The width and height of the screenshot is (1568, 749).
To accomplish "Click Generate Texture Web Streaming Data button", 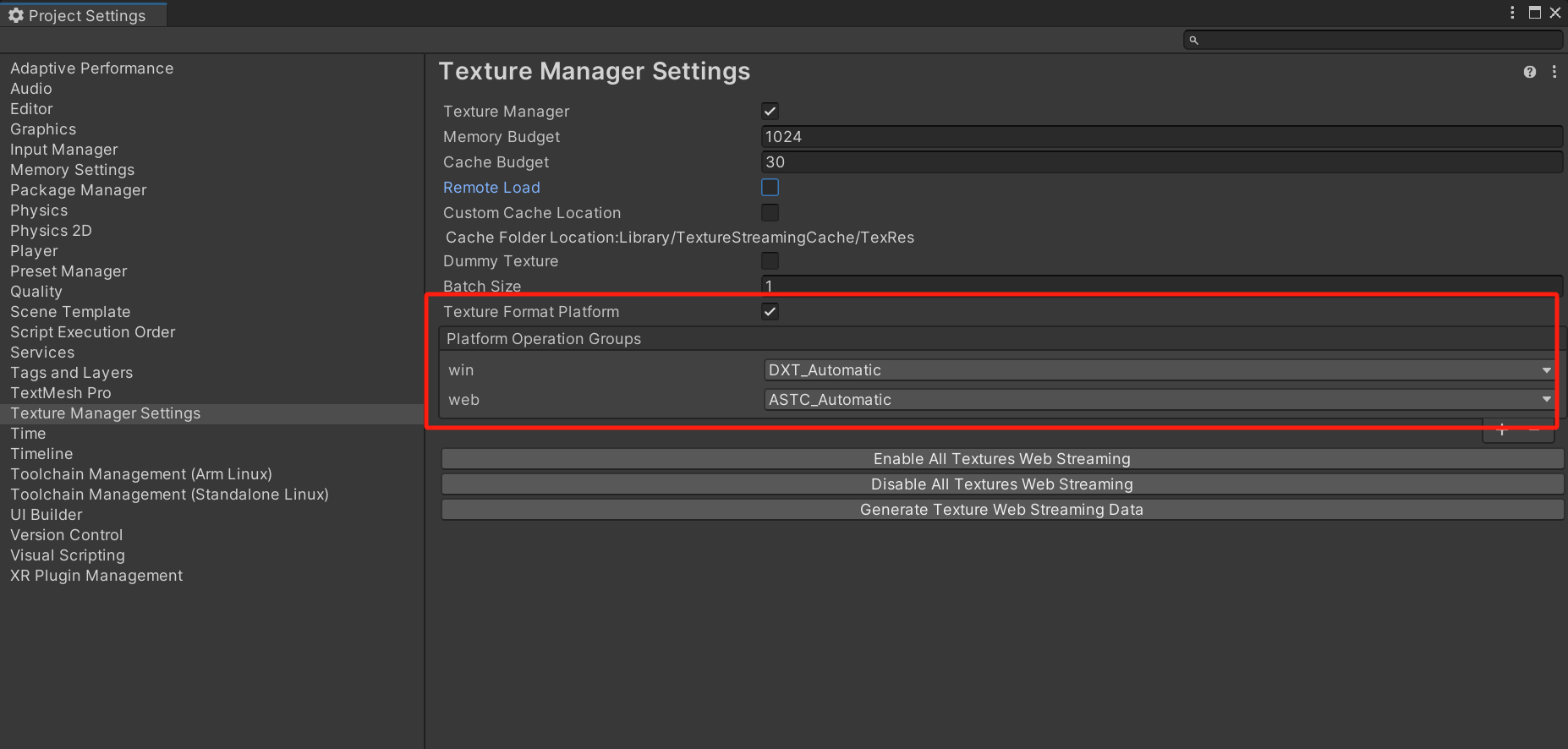I will coord(1001,510).
